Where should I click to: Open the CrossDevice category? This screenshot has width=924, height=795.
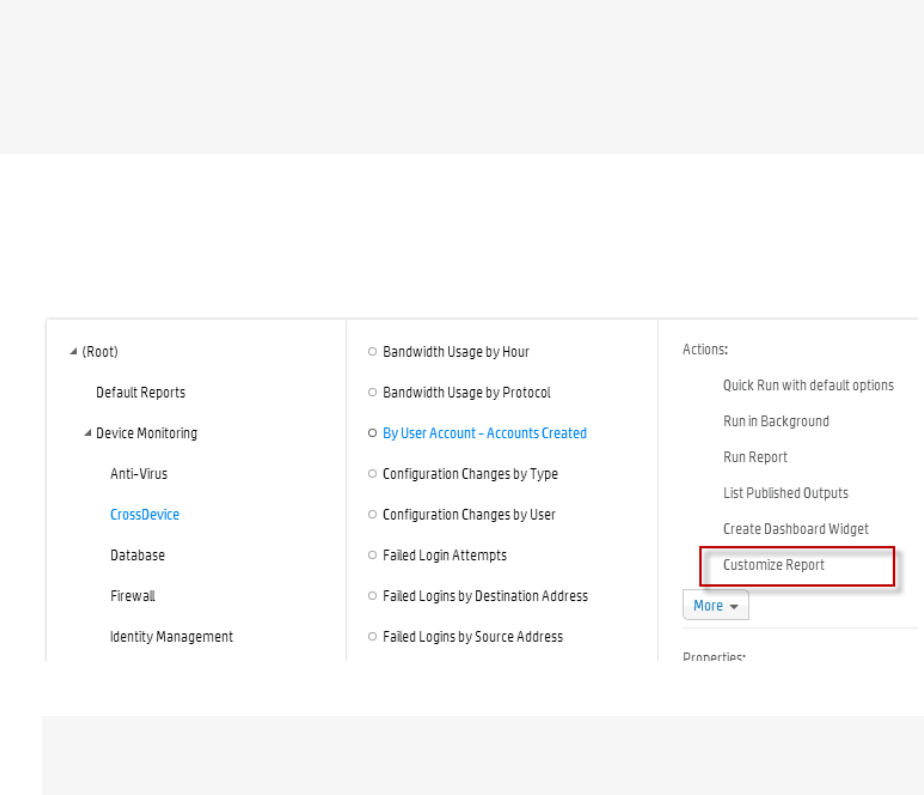pos(145,515)
